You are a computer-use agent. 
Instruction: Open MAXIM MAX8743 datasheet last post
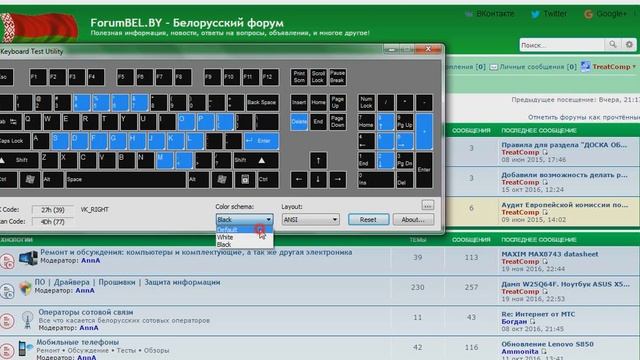(x=550, y=254)
